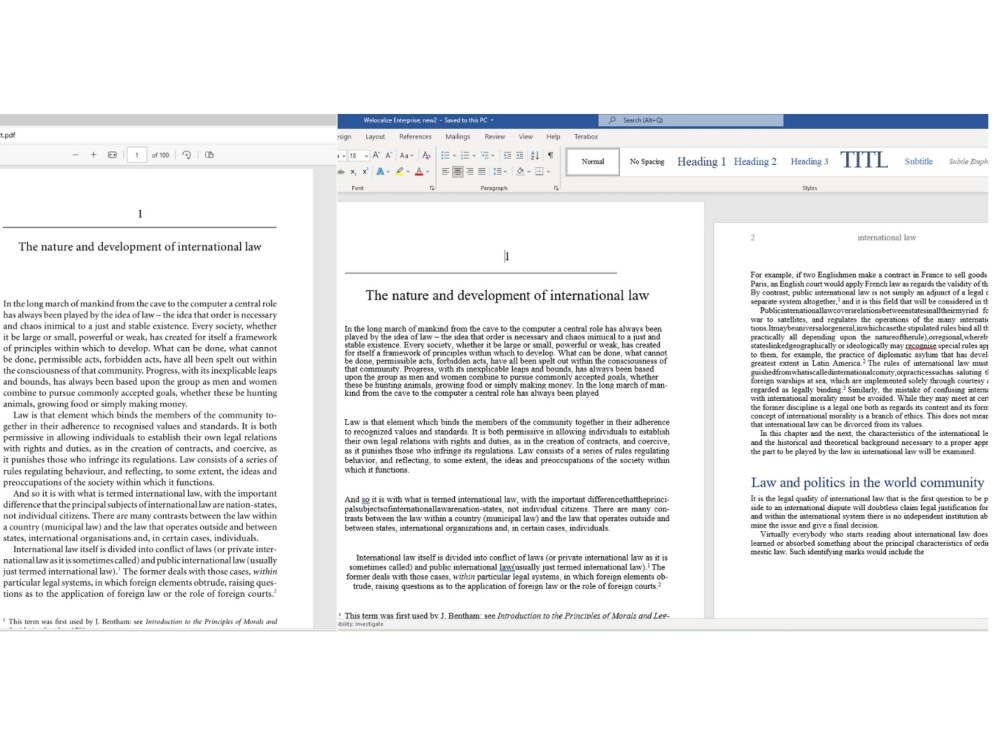
Task: Increase font size in Word
Action: [376, 155]
